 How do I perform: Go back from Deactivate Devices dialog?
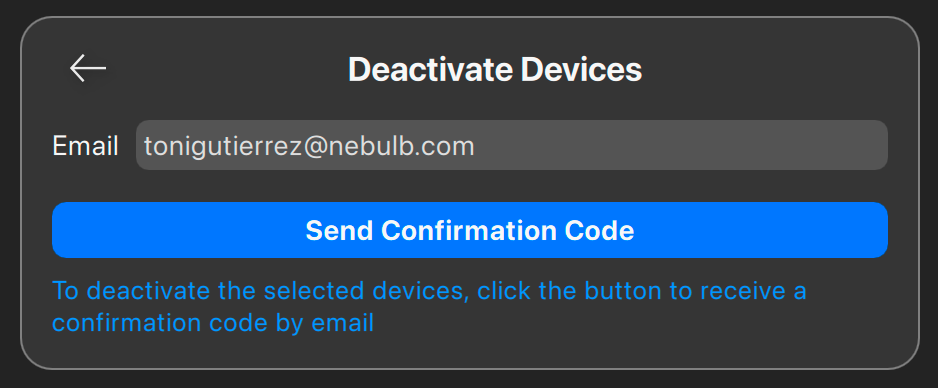[88, 68]
